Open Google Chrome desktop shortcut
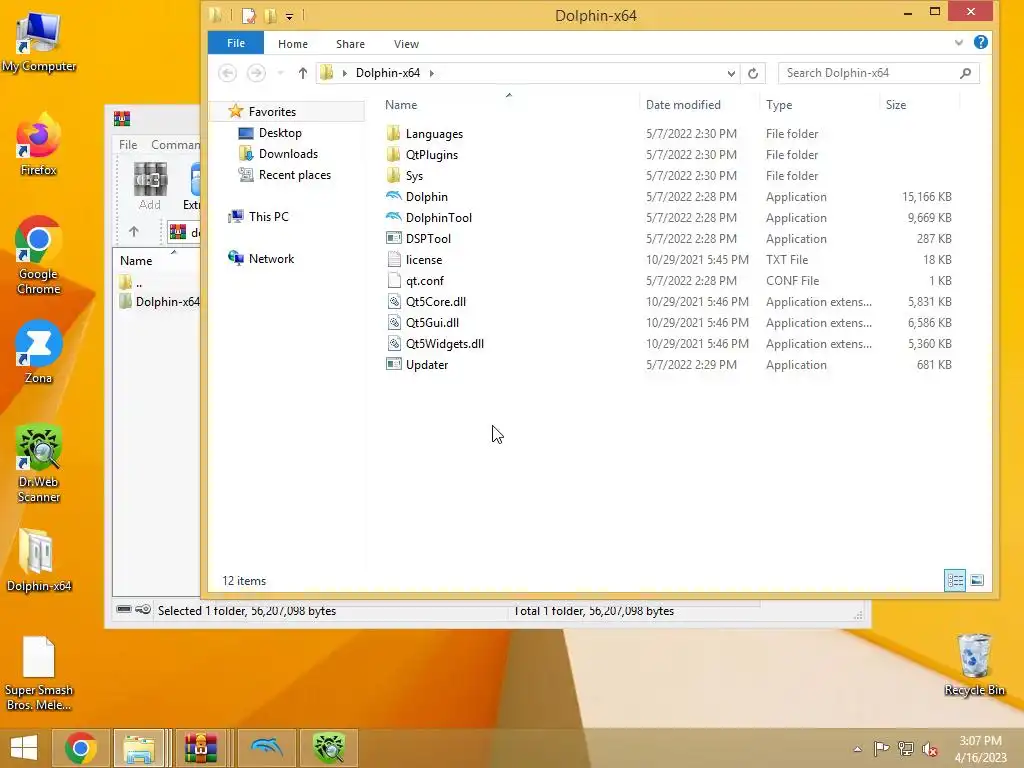 point(39,256)
